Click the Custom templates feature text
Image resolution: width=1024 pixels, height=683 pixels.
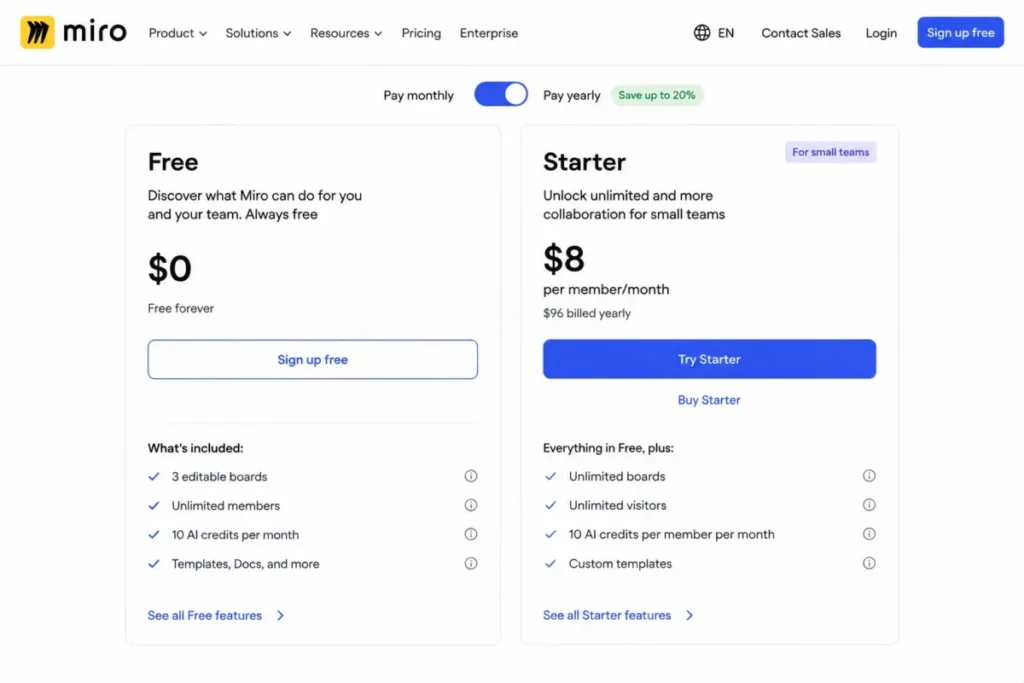pyautogui.click(x=620, y=564)
